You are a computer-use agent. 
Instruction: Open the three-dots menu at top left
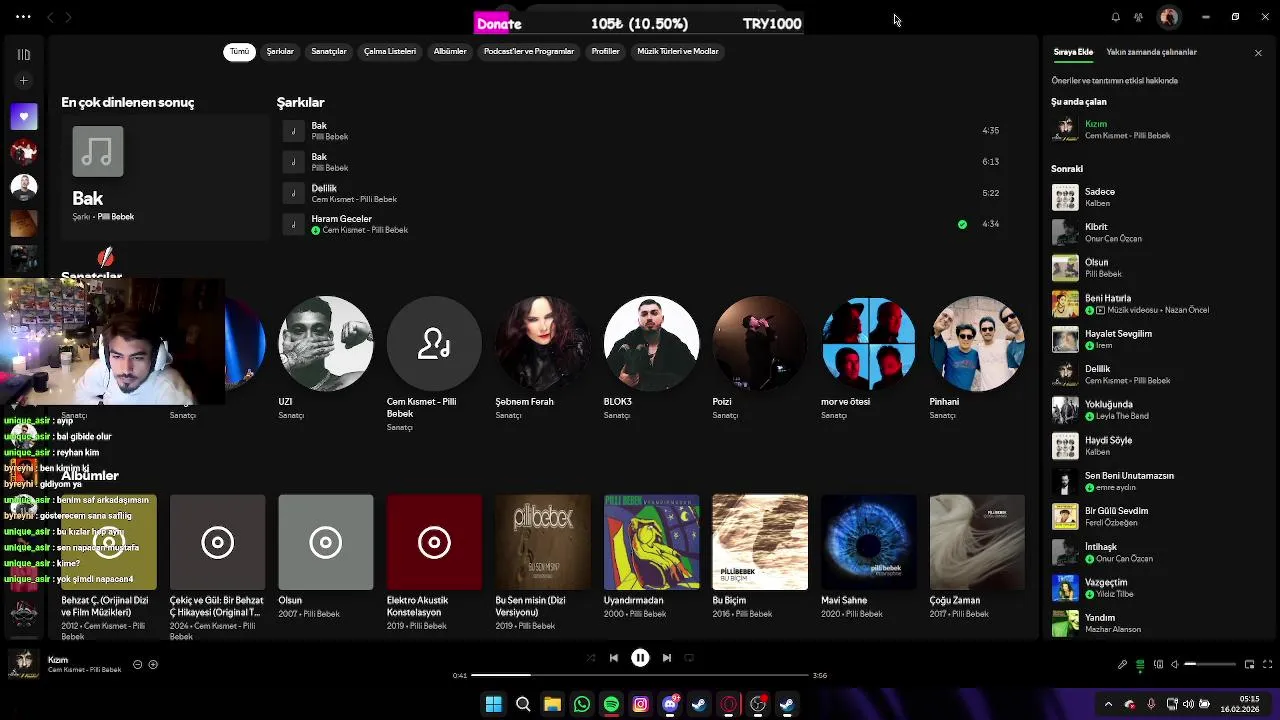(23, 17)
